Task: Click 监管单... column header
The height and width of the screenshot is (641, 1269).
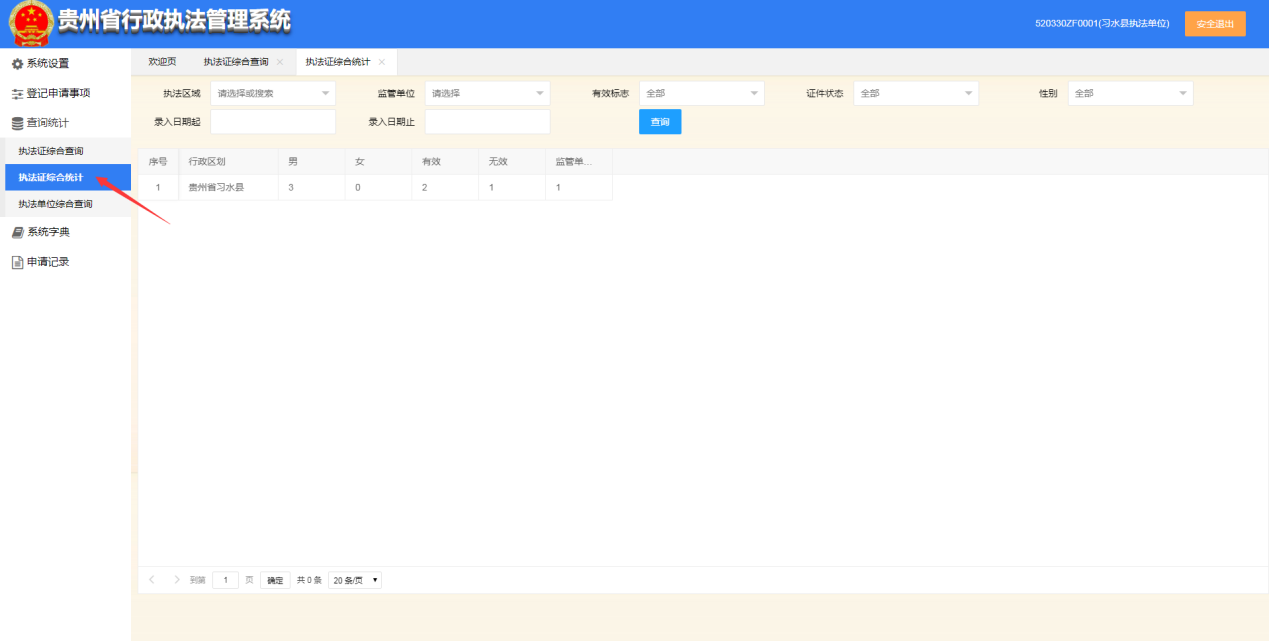Action: click(578, 162)
